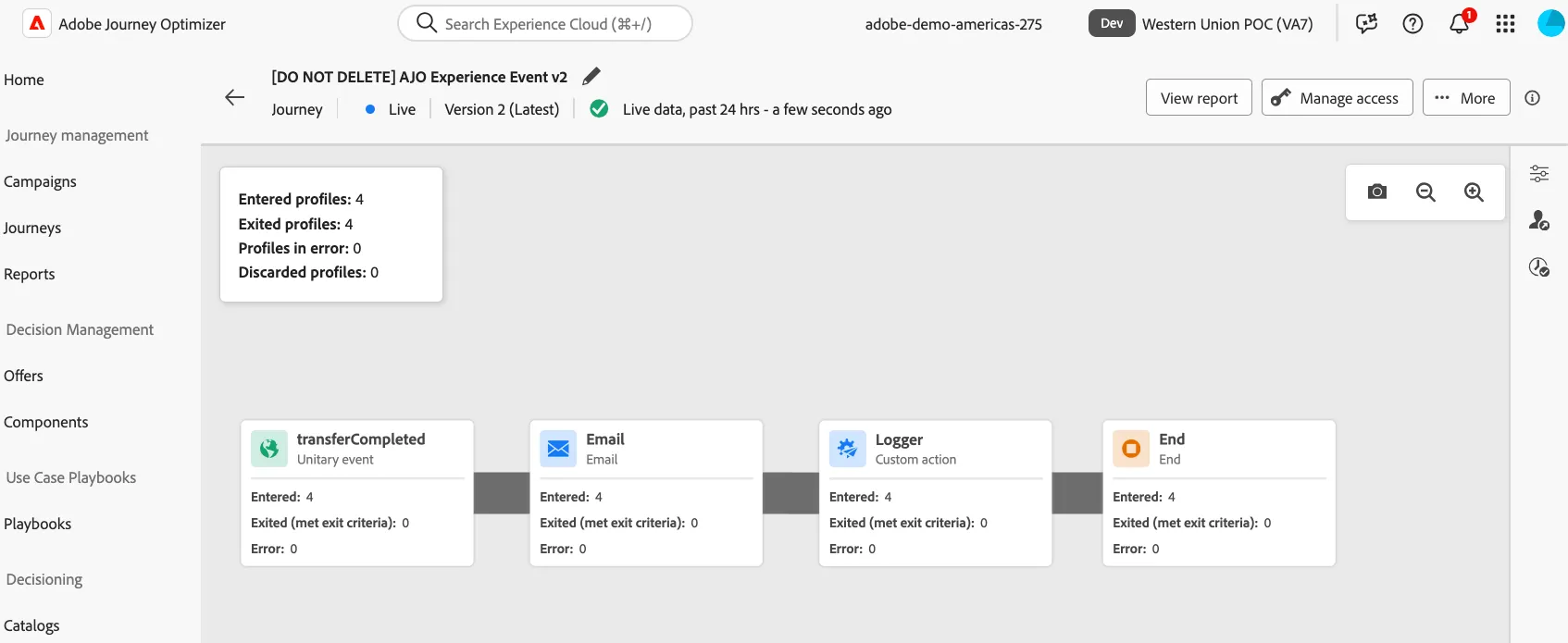Open the properties sliders panel icon

(1539, 173)
